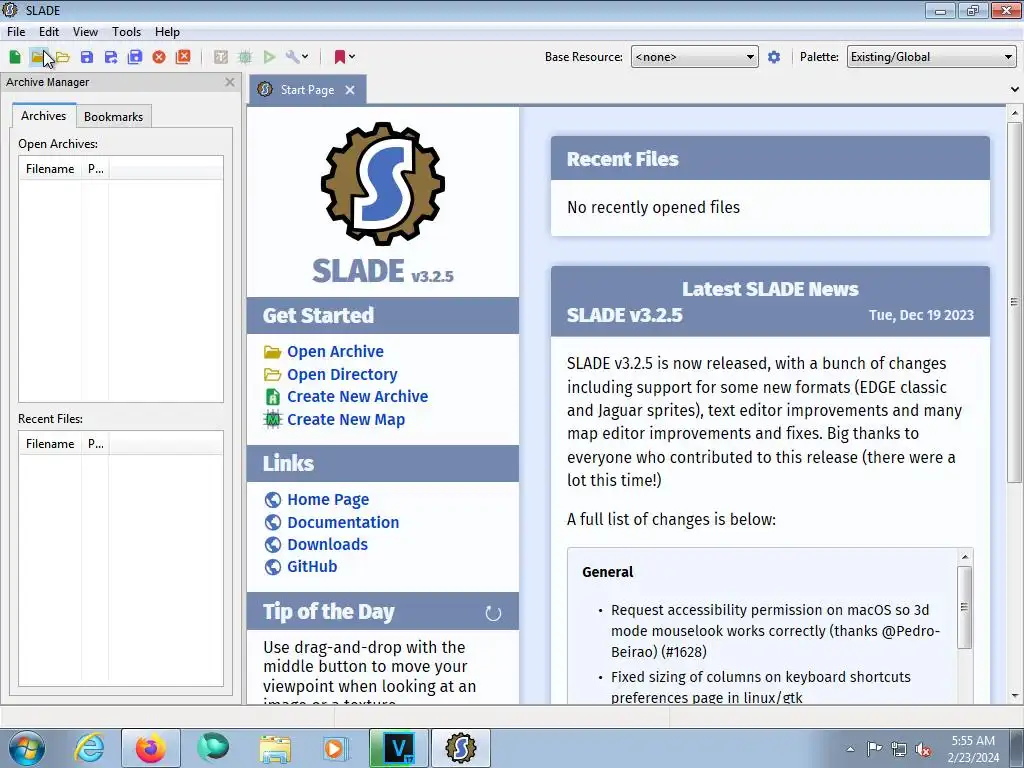Viewport: 1024px width, 768px height.
Task: Open the wrench maintenance tools dropdown
Action: pyautogui.click(x=296, y=57)
